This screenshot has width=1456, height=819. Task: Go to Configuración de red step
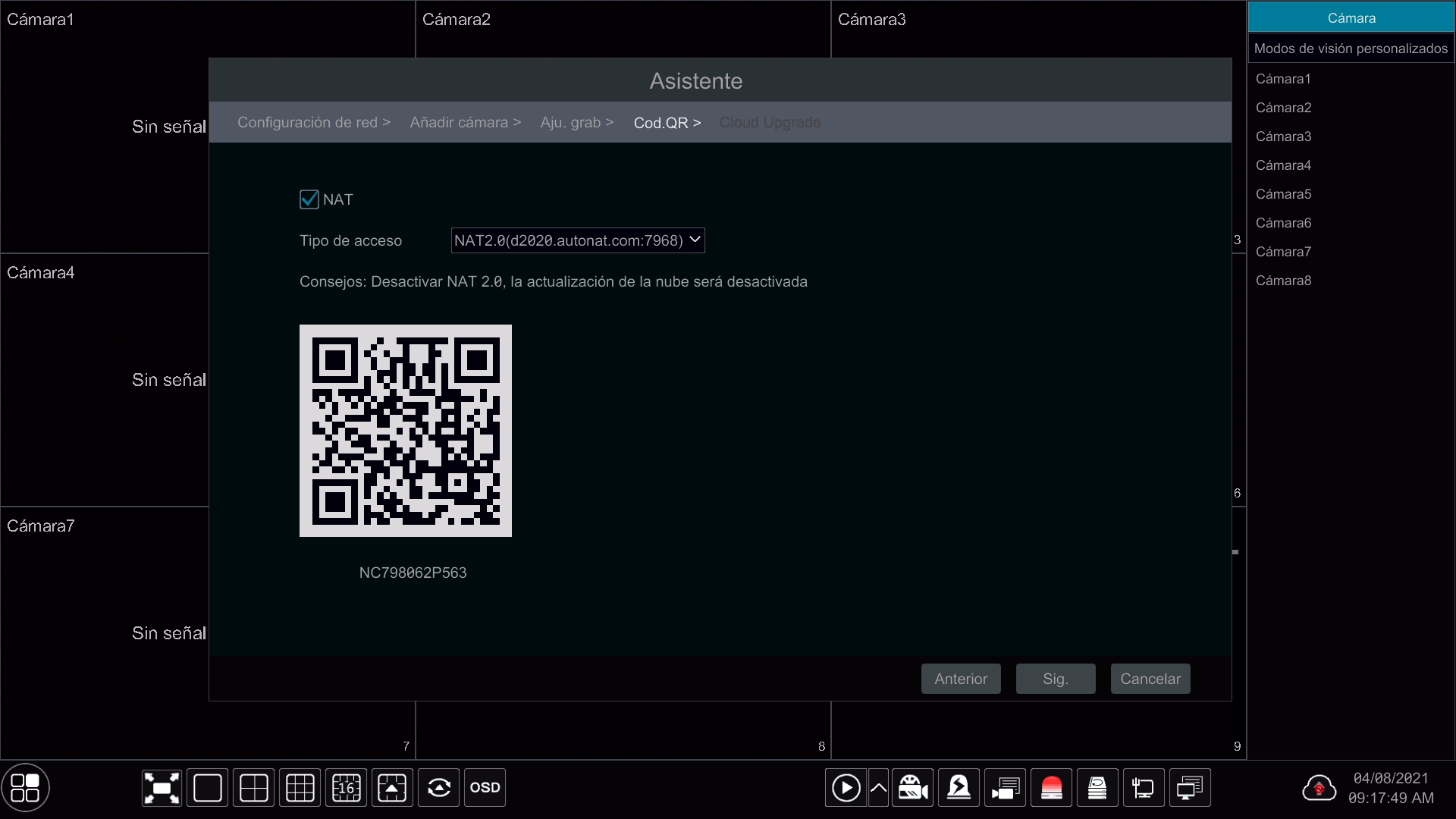[313, 122]
